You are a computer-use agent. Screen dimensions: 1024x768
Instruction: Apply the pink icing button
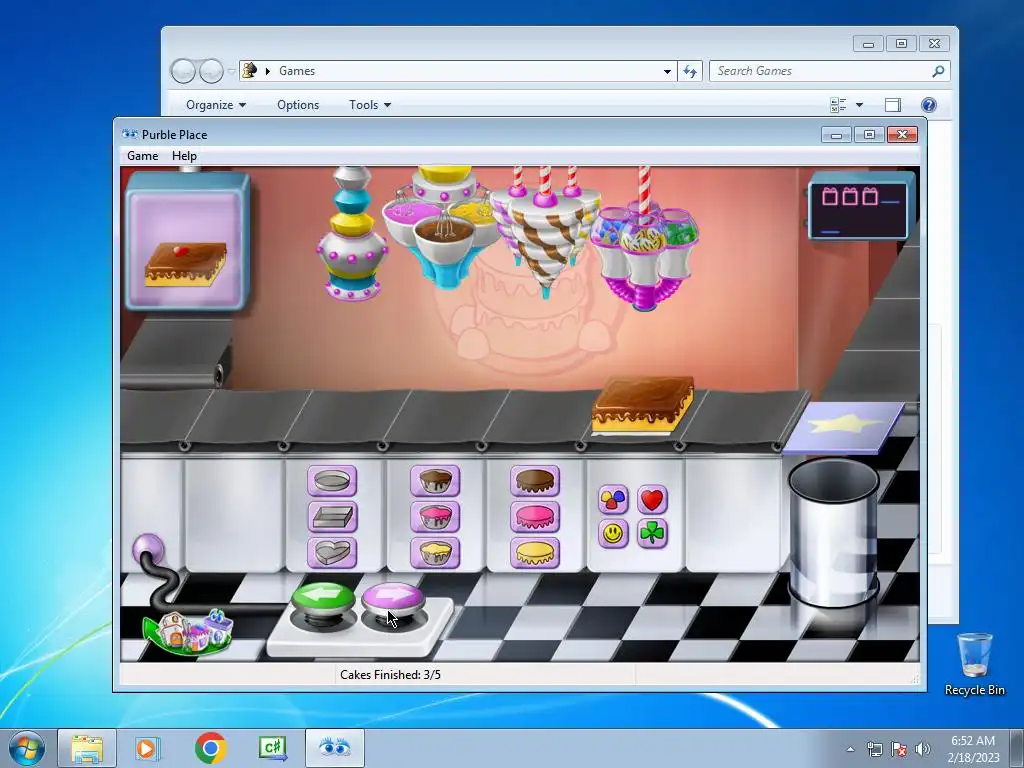point(535,517)
